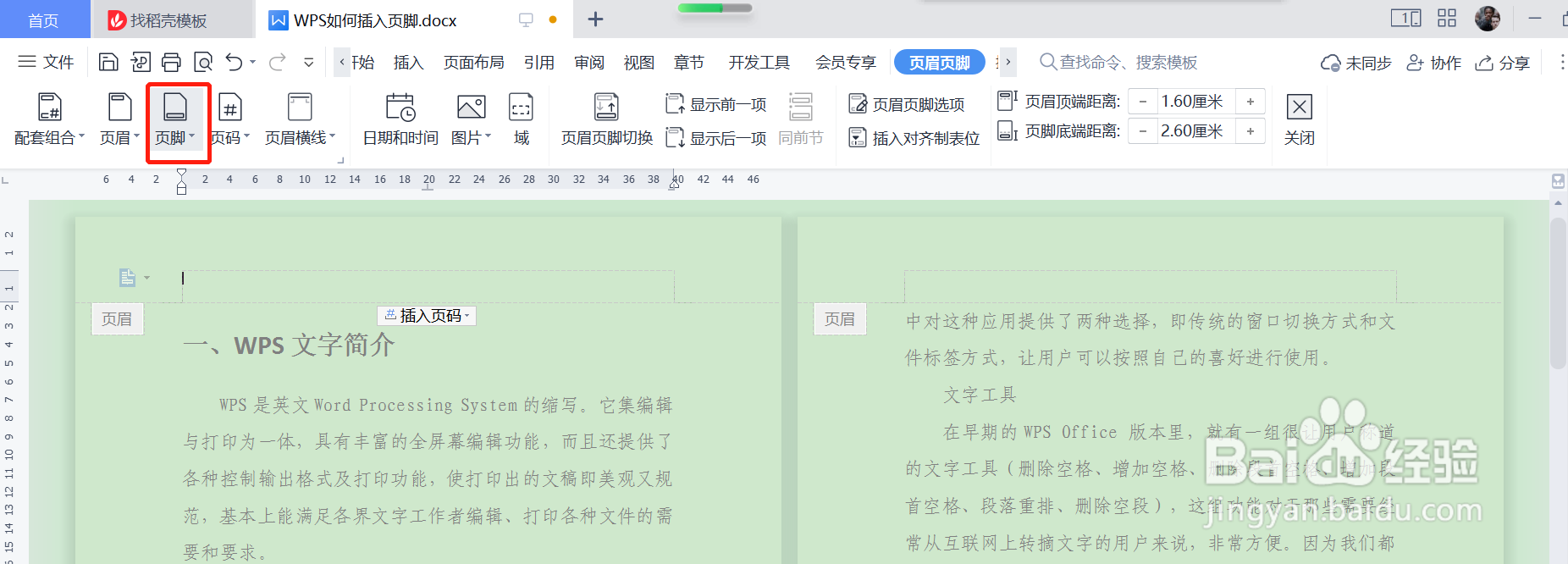The image size is (1568, 564).
Task: Click the 页脚底端距离 2.60厘米 value field
Action: pyautogui.click(x=1196, y=131)
